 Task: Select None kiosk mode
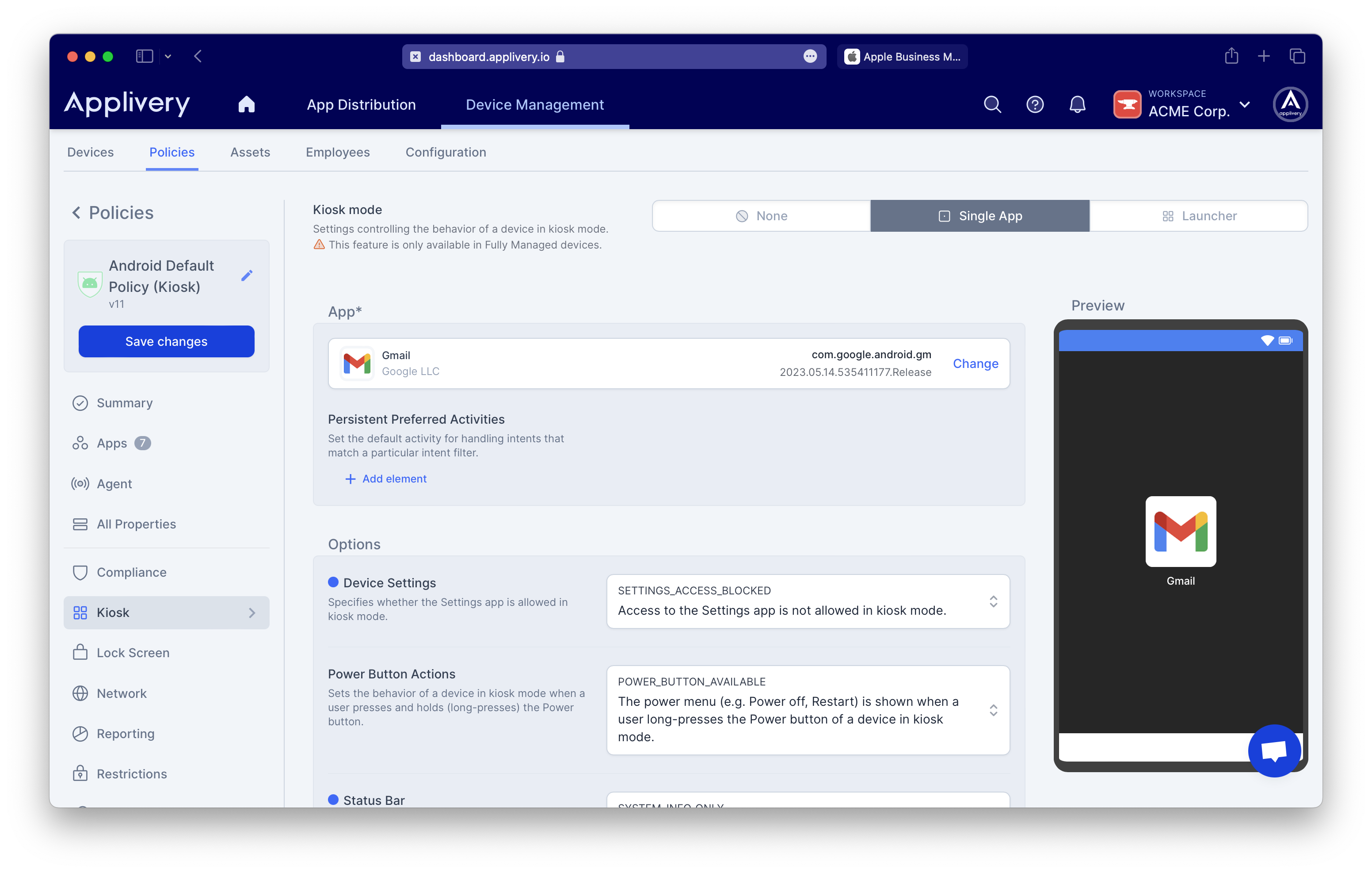point(761,215)
